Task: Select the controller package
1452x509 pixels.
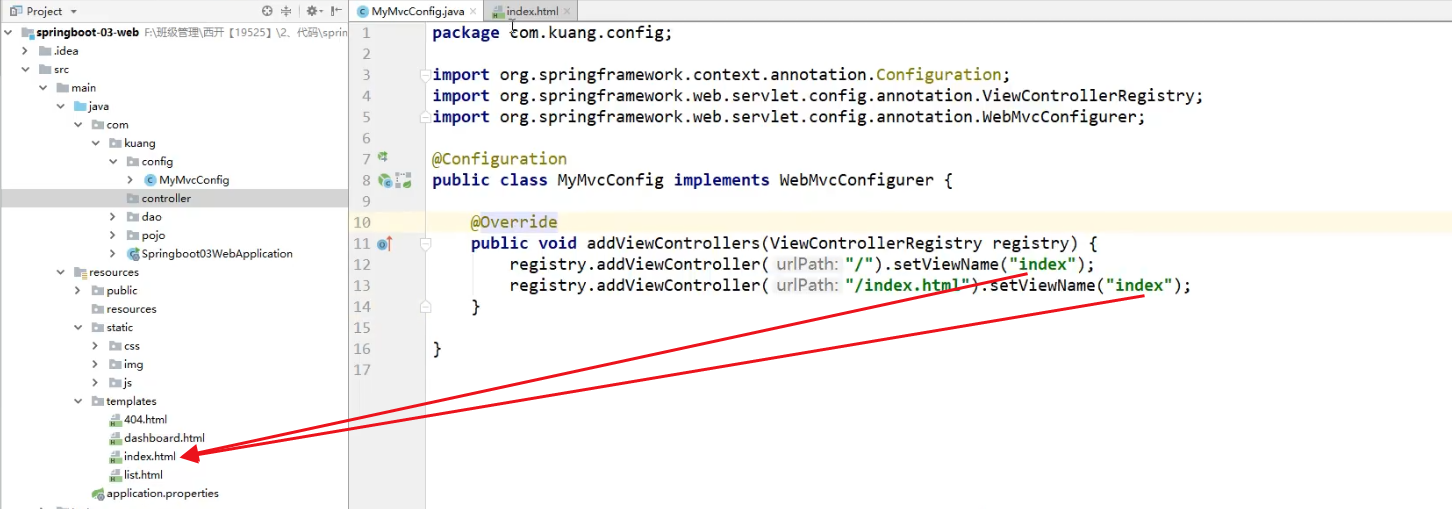Action: click(x=166, y=198)
